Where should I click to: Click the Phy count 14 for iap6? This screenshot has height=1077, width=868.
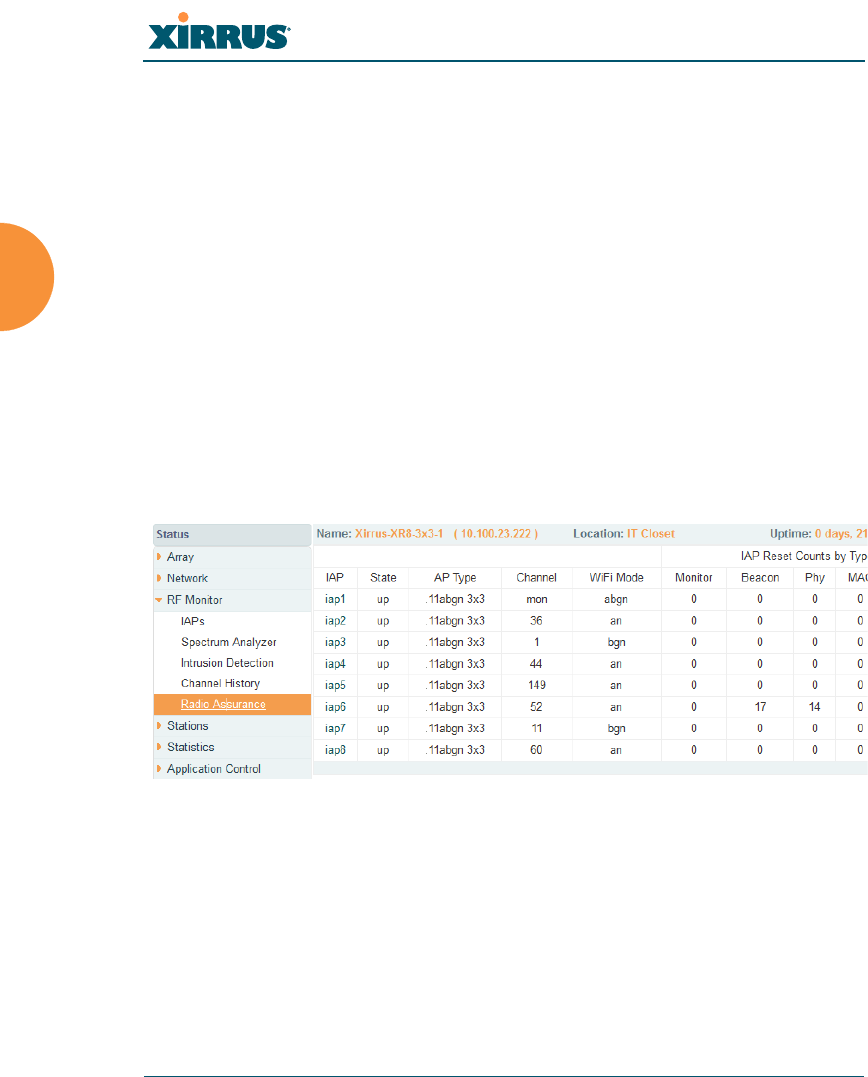click(x=814, y=707)
